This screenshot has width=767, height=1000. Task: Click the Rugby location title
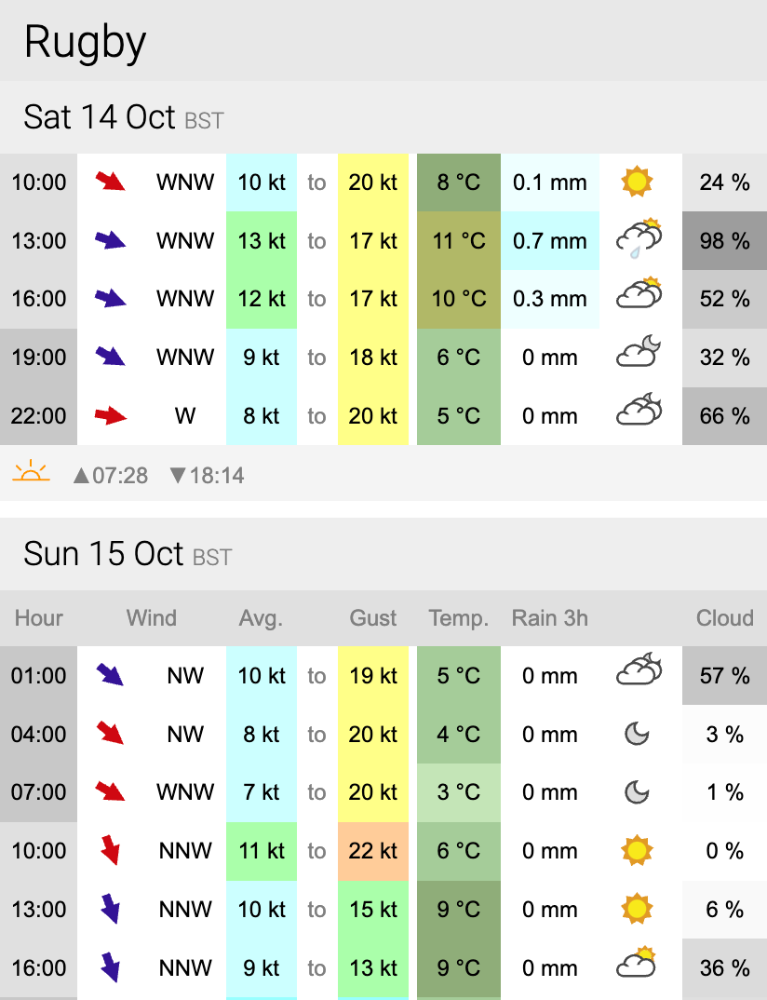point(85,43)
